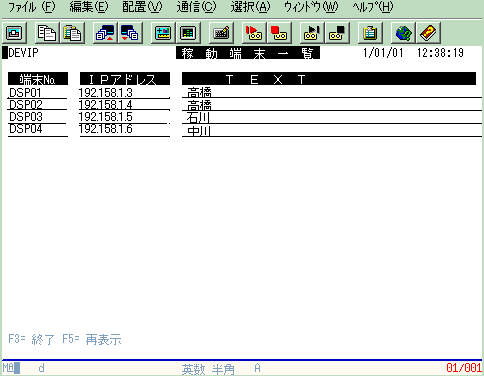Open the keyboard remap icon

pyautogui.click(x=221, y=33)
